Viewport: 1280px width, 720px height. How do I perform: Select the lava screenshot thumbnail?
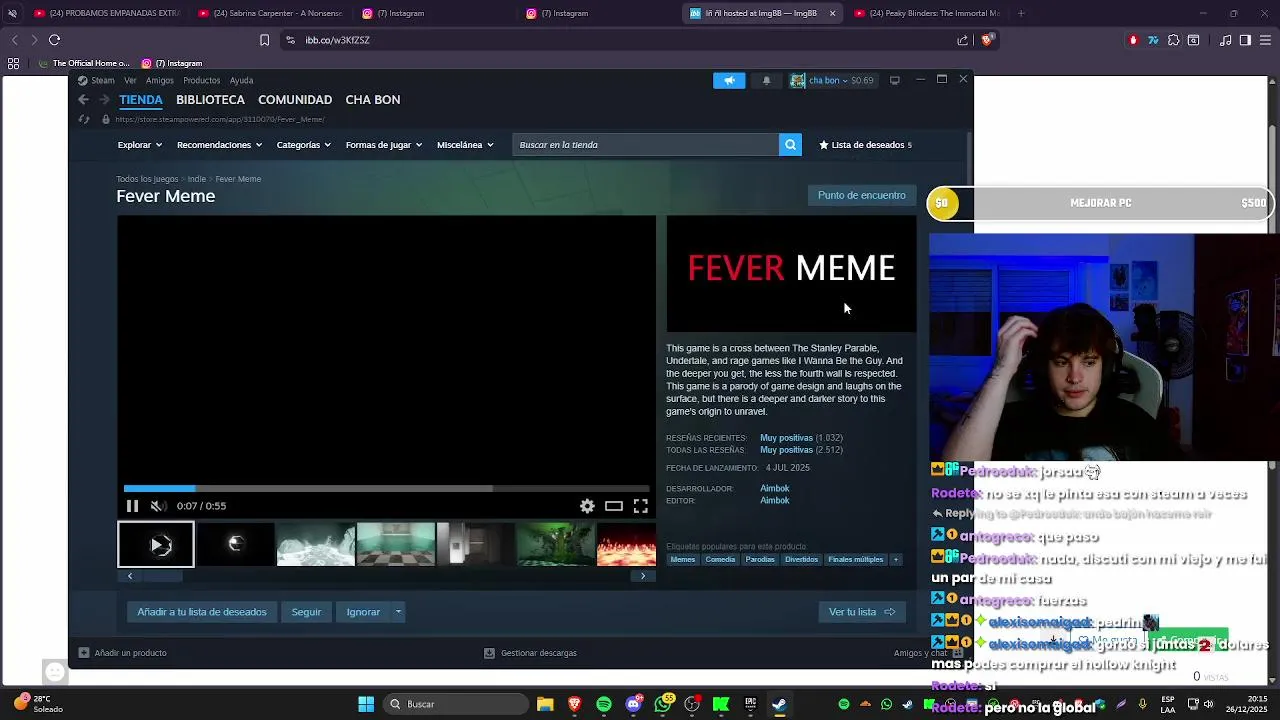(626, 545)
